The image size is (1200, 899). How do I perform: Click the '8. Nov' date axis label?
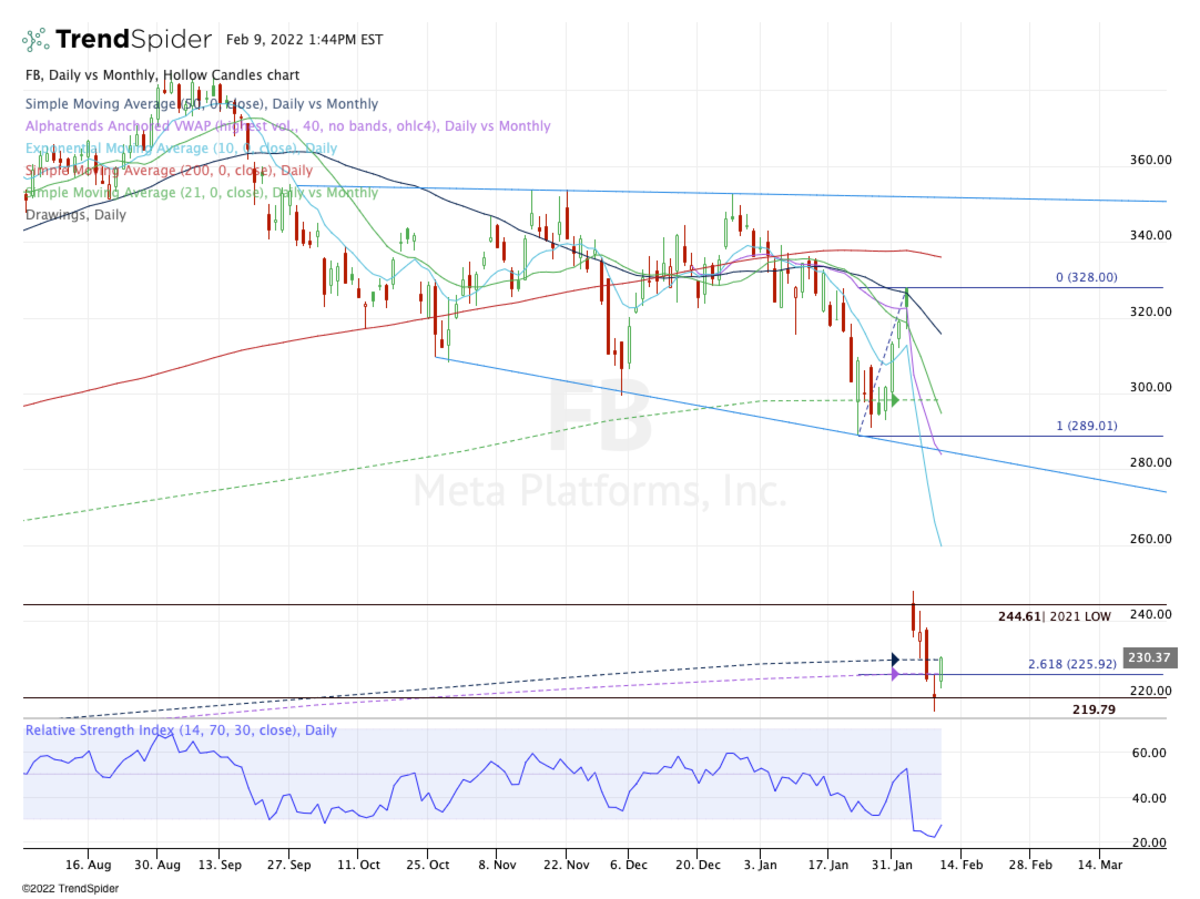[497, 863]
